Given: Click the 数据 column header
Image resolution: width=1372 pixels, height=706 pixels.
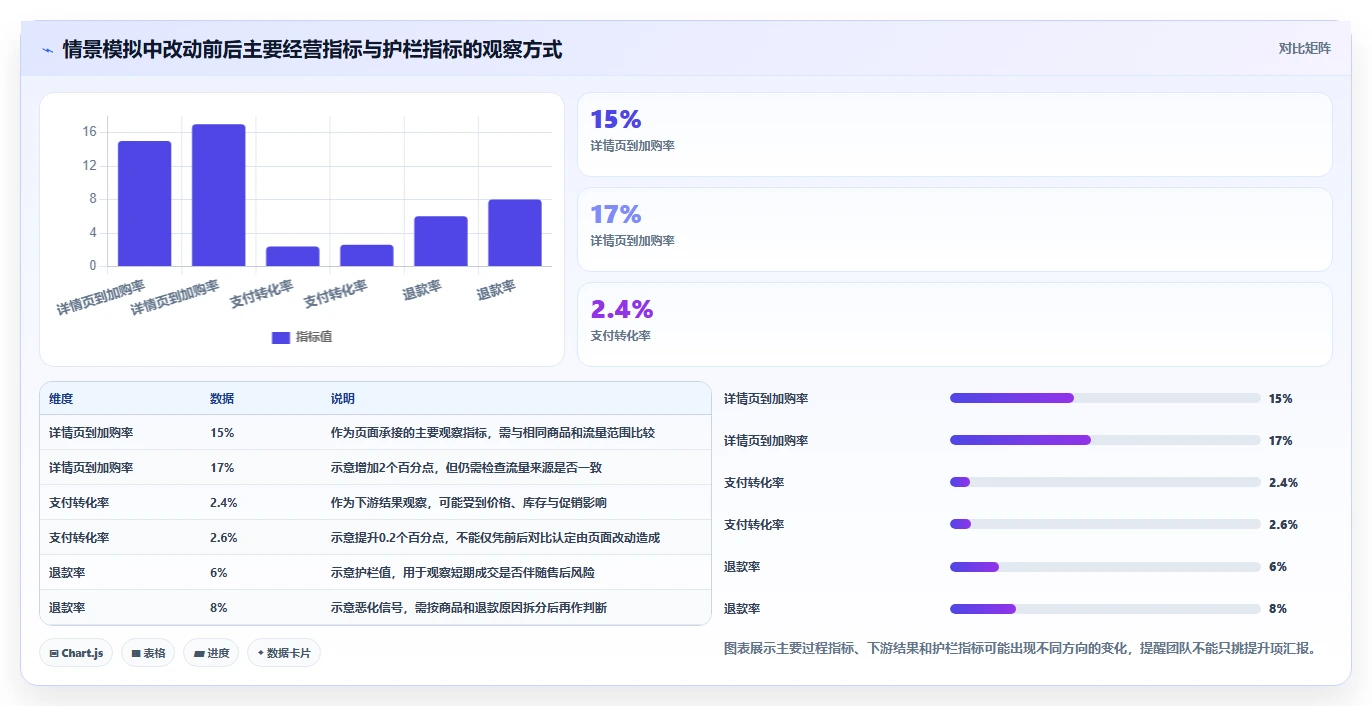Looking at the screenshot, I should pos(222,398).
